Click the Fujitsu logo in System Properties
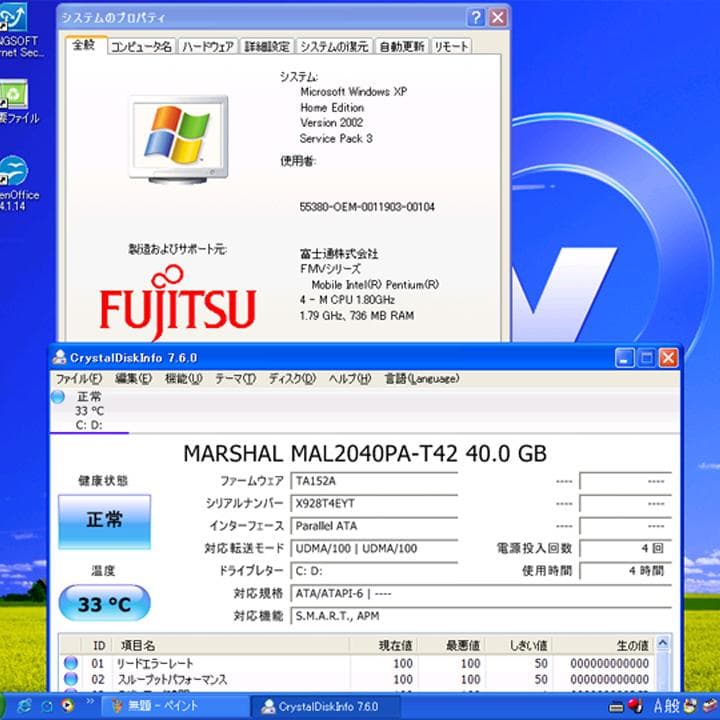Image resolution: width=720 pixels, height=720 pixels. pyautogui.click(x=177, y=303)
